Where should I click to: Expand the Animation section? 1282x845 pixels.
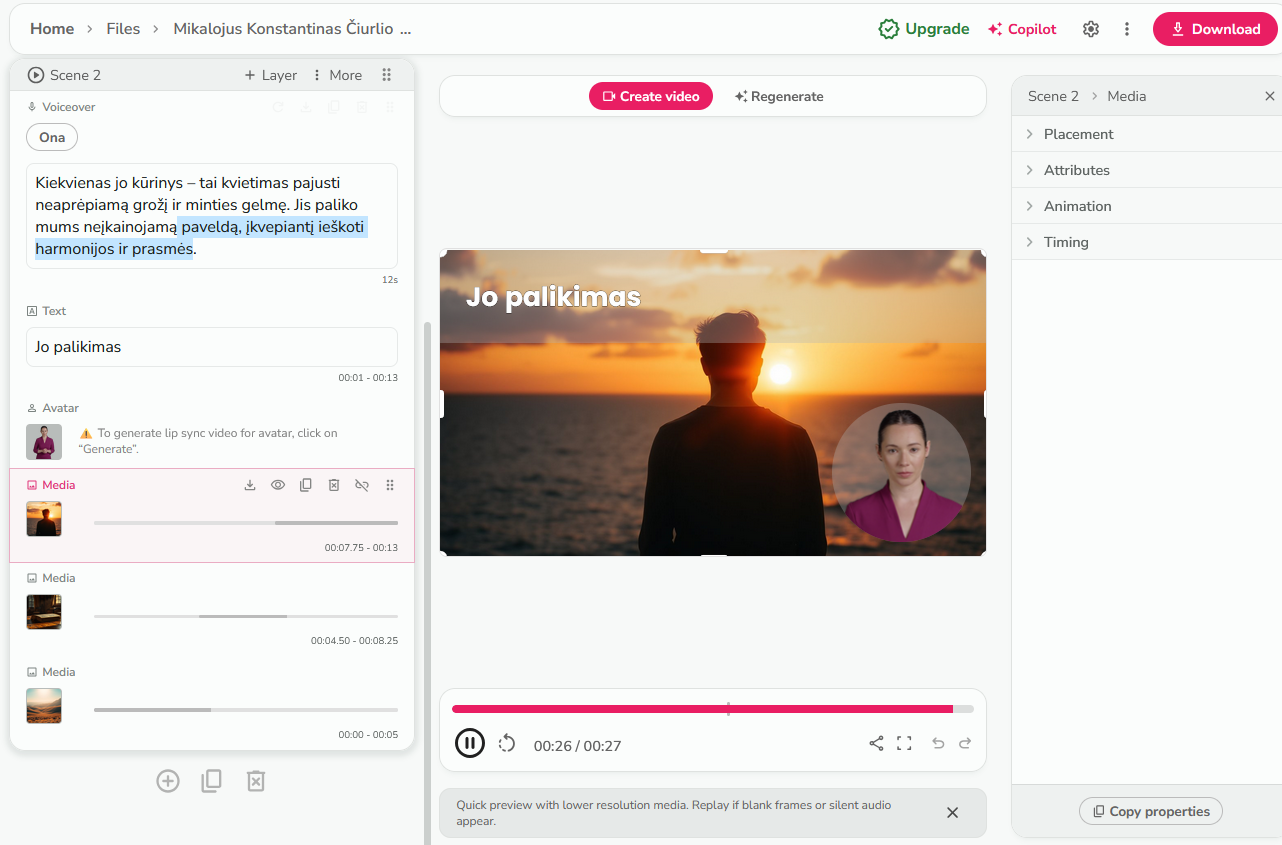point(1077,206)
